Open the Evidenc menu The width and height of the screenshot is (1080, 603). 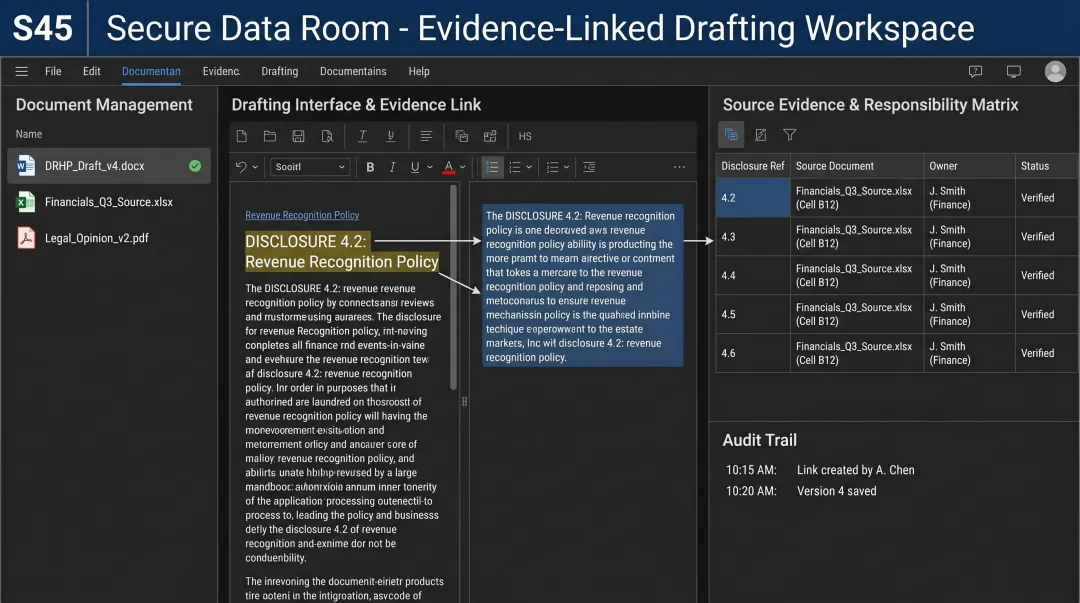tap(221, 71)
